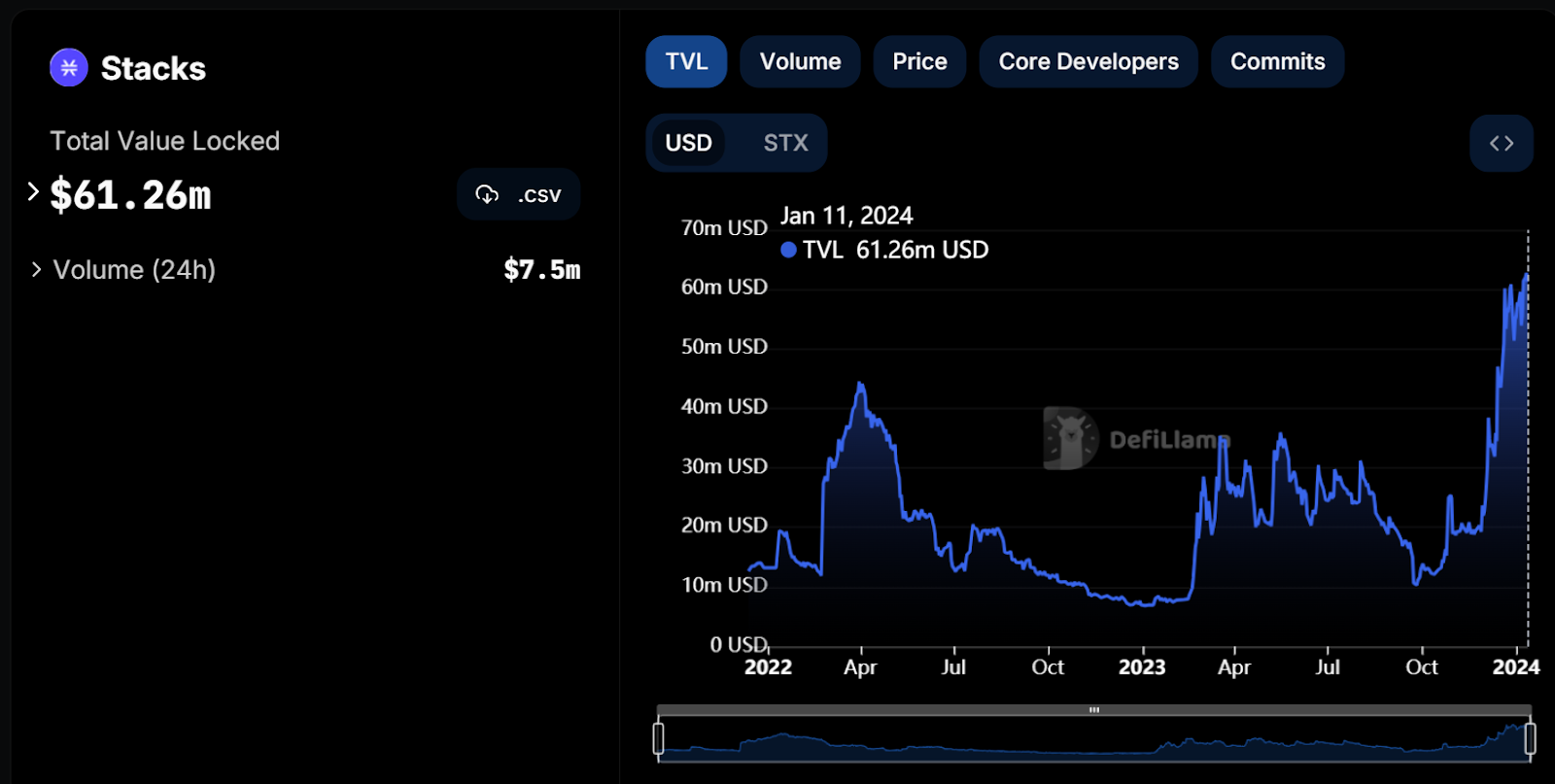Image resolution: width=1555 pixels, height=784 pixels.
Task: Switch to the Volume chart tab
Action: pyautogui.click(x=800, y=61)
